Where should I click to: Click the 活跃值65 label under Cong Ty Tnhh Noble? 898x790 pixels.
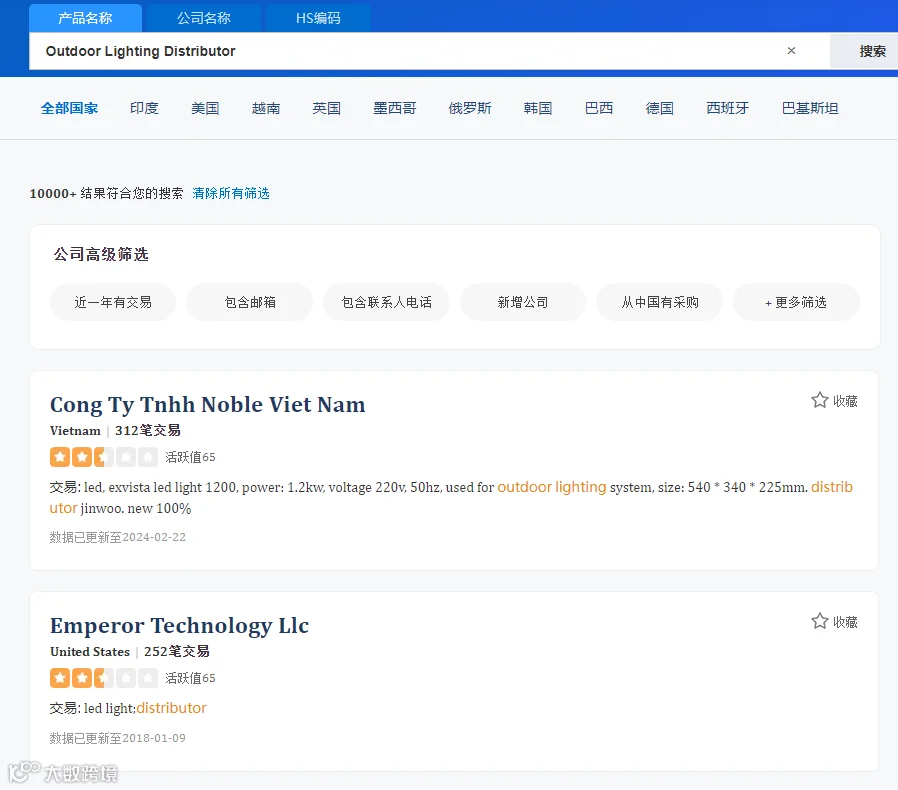point(190,457)
